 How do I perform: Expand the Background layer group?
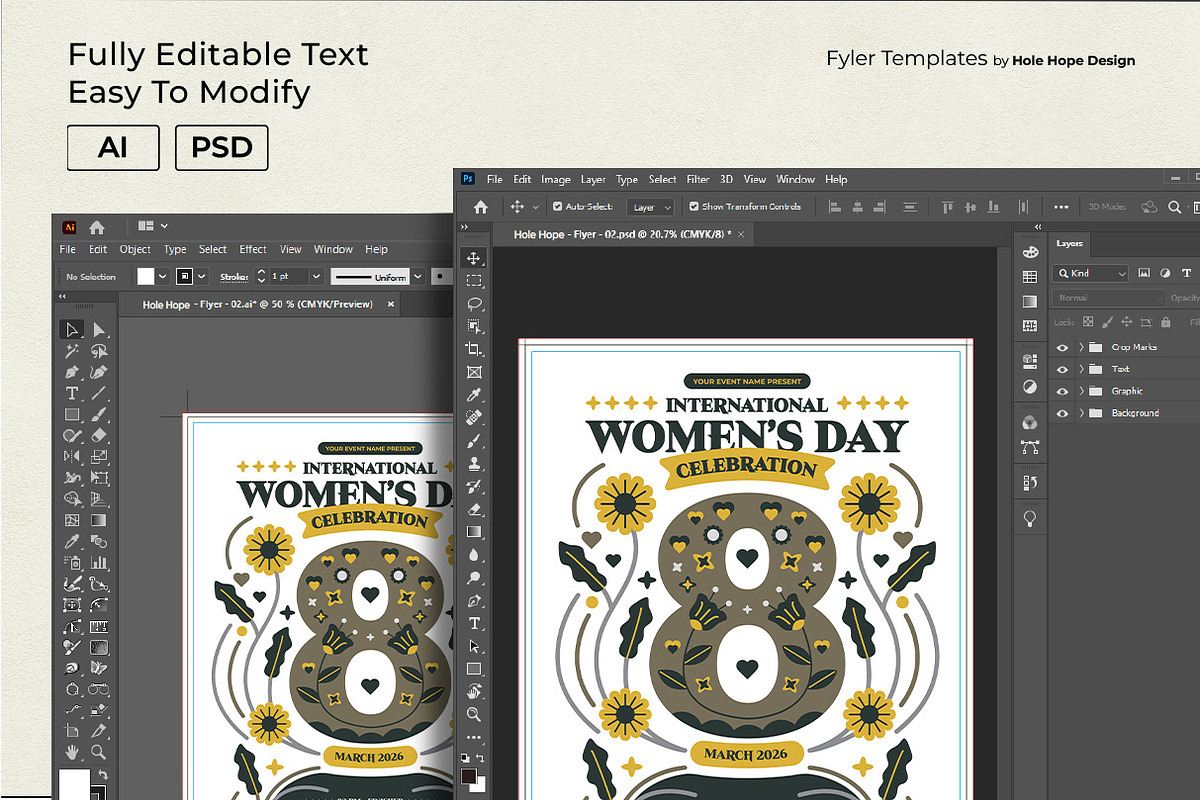pyautogui.click(x=1081, y=413)
